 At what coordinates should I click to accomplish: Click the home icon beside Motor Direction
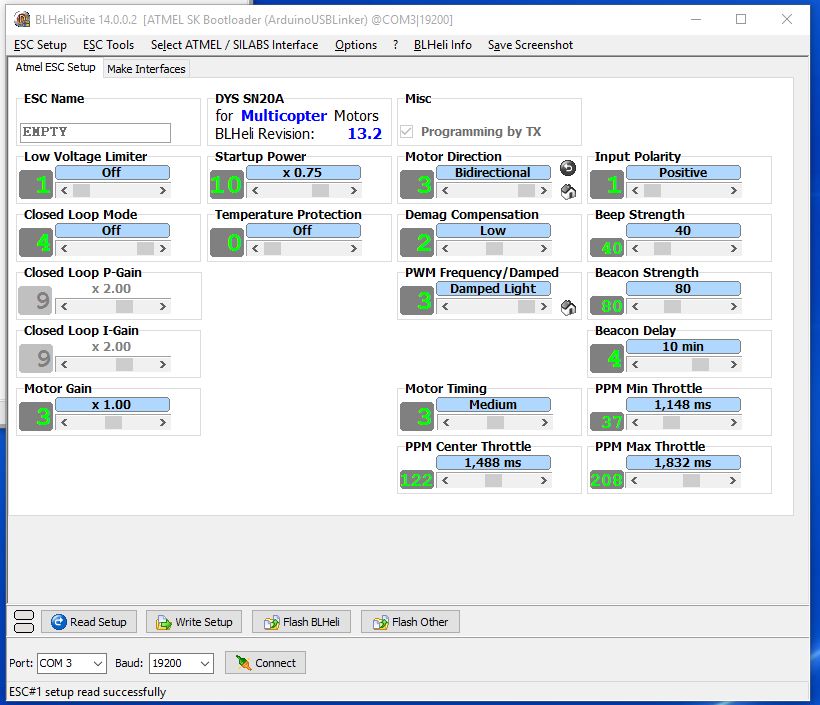[568, 192]
